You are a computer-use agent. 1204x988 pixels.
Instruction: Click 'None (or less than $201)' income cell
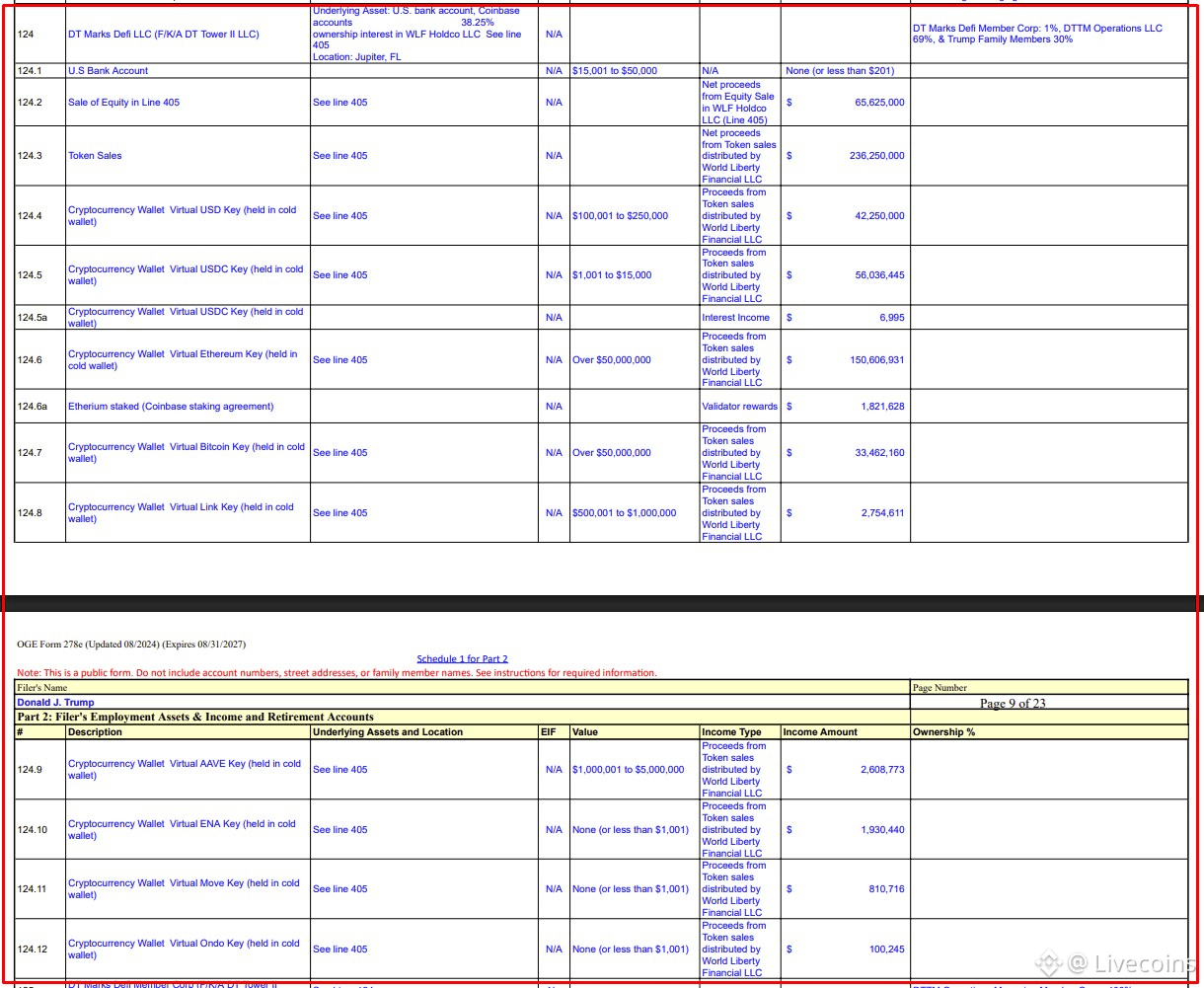coord(840,71)
